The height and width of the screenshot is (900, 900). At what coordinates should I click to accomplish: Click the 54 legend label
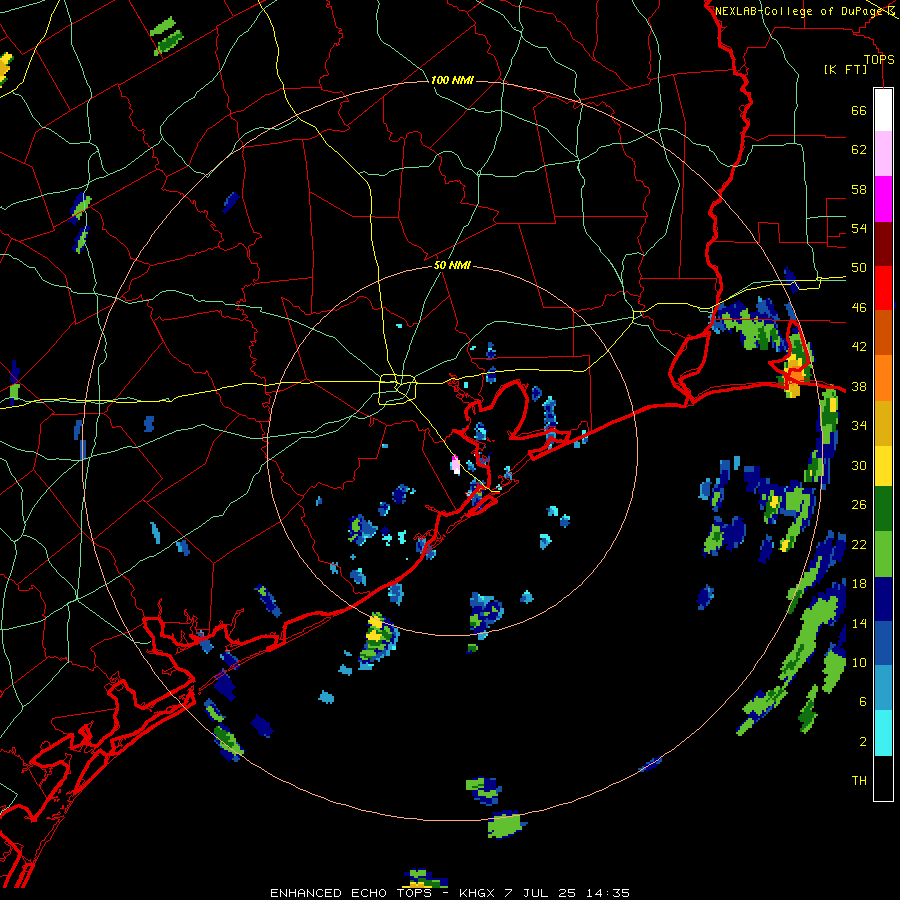(859, 228)
